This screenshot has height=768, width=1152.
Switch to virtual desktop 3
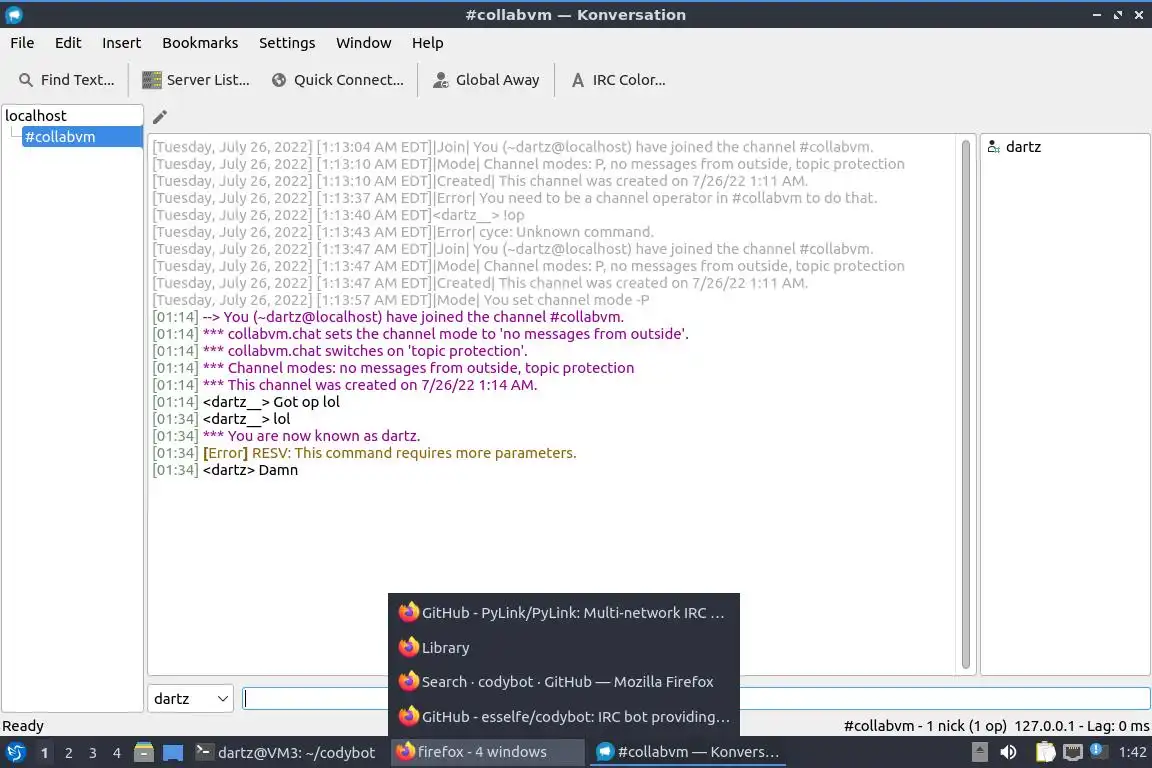(93, 753)
